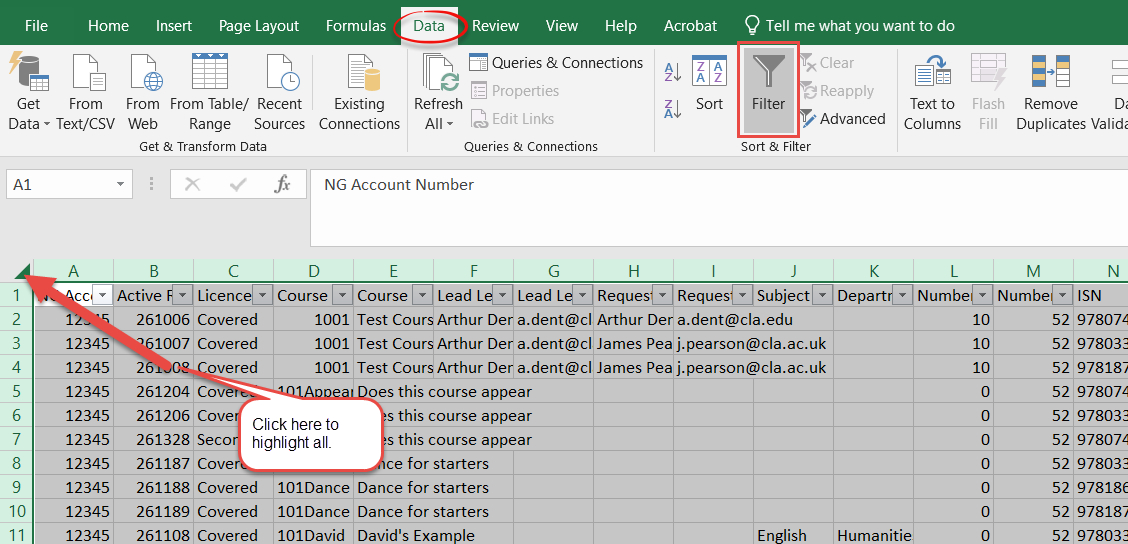Click Text to Columns icon
The height and width of the screenshot is (544, 1128).
tap(932, 92)
